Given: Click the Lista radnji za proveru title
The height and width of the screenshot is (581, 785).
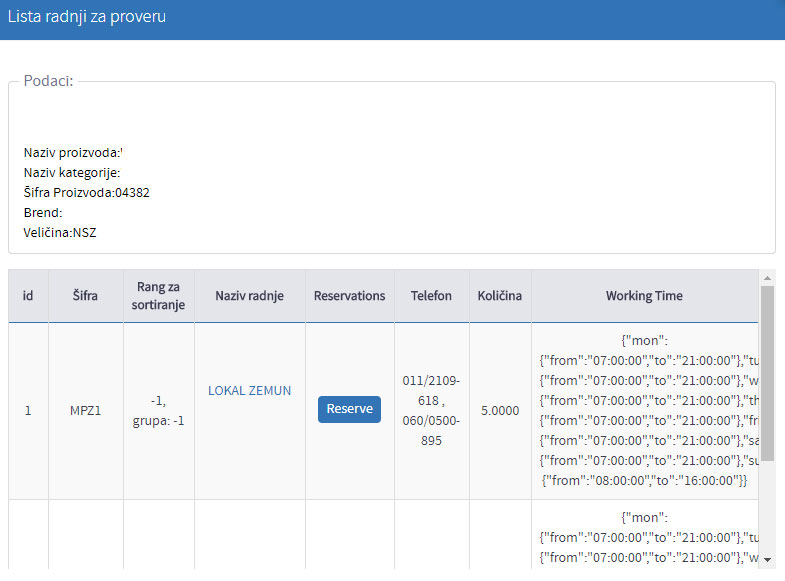Looking at the screenshot, I should point(87,17).
